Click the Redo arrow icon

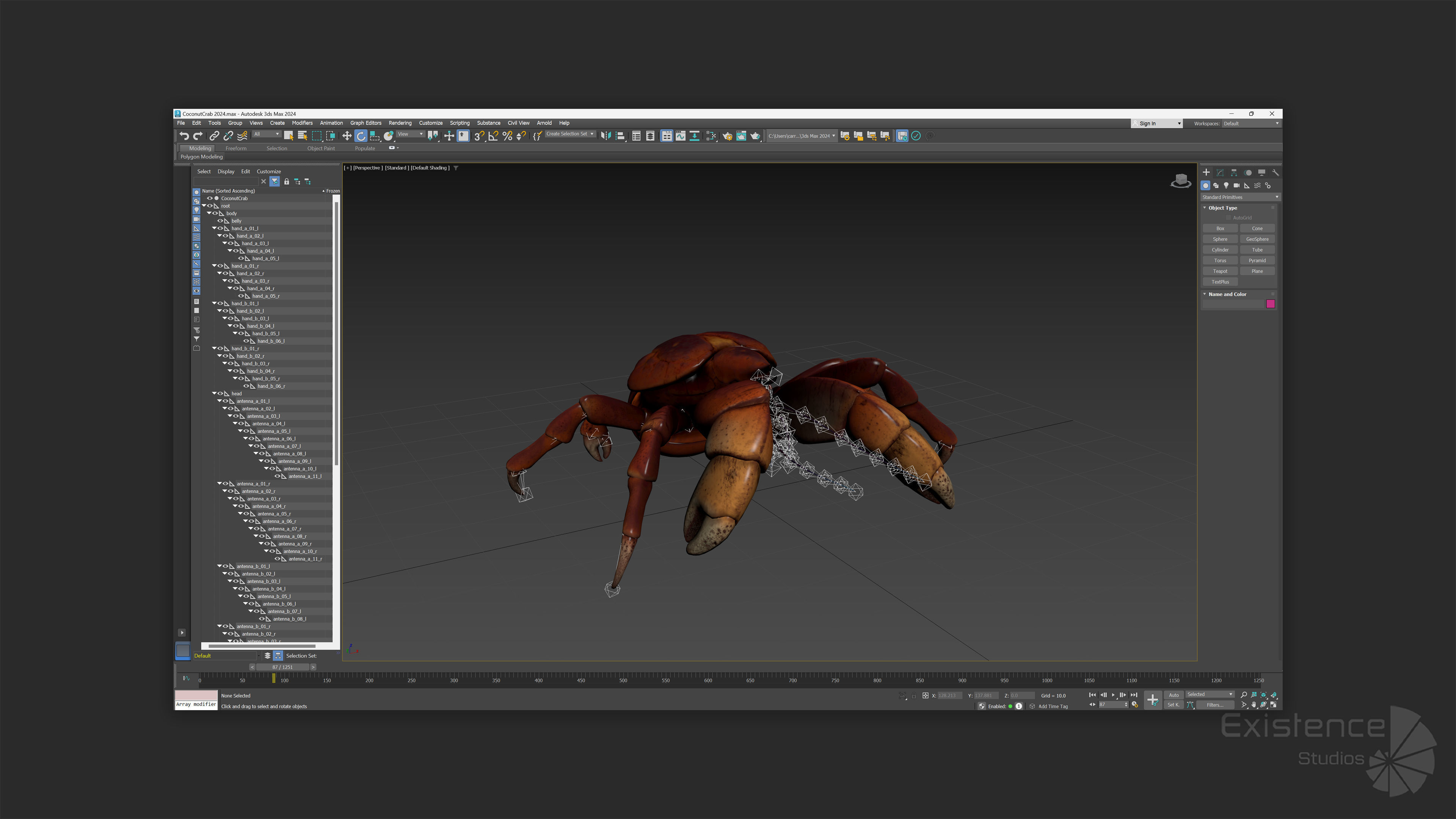(x=198, y=136)
